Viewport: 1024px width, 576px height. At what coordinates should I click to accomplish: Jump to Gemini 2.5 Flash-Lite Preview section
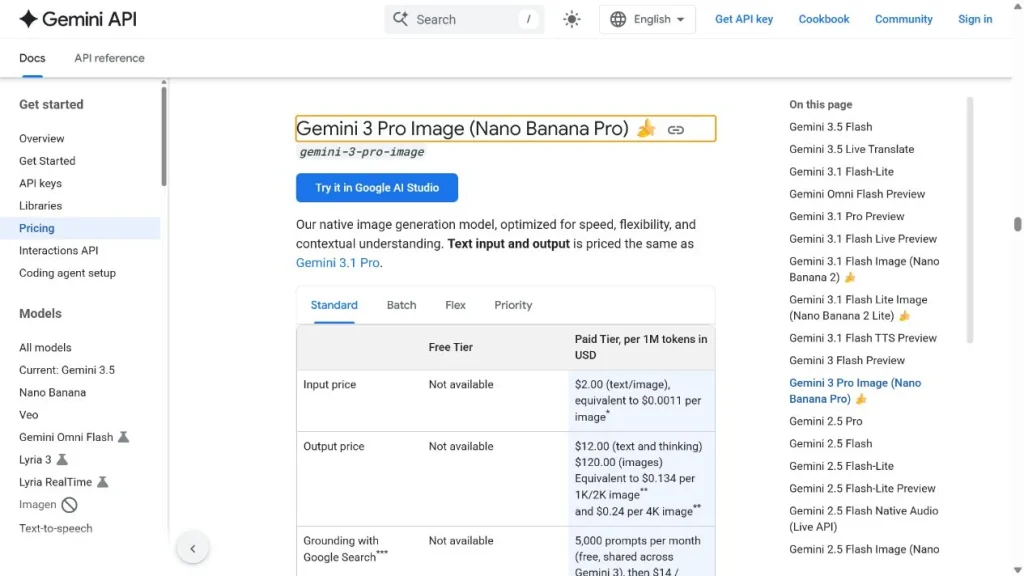point(862,488)
